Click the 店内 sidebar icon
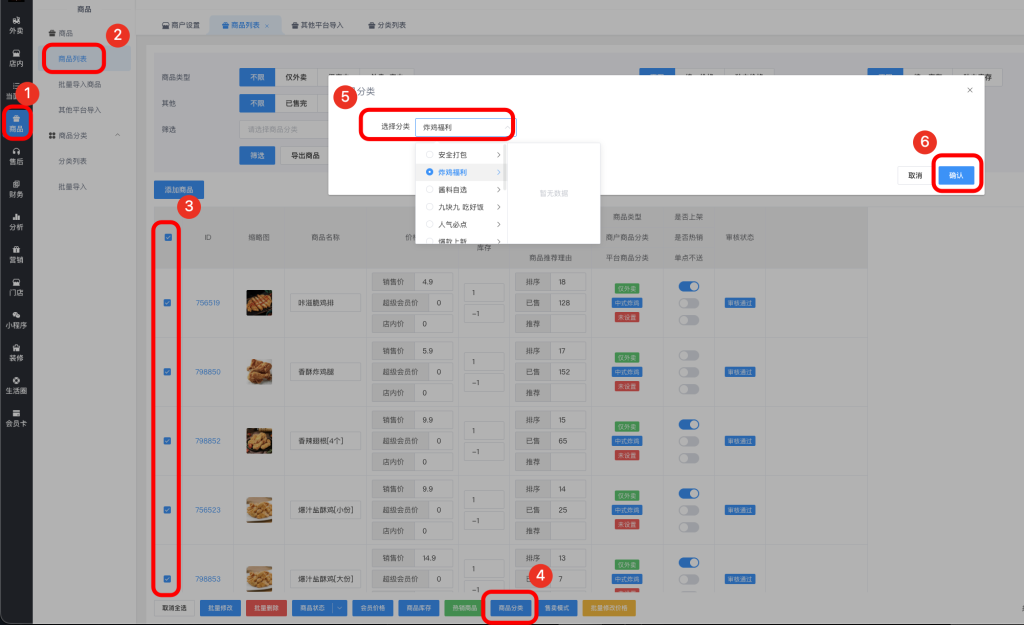1024x625 pixels. coord(16,57)
